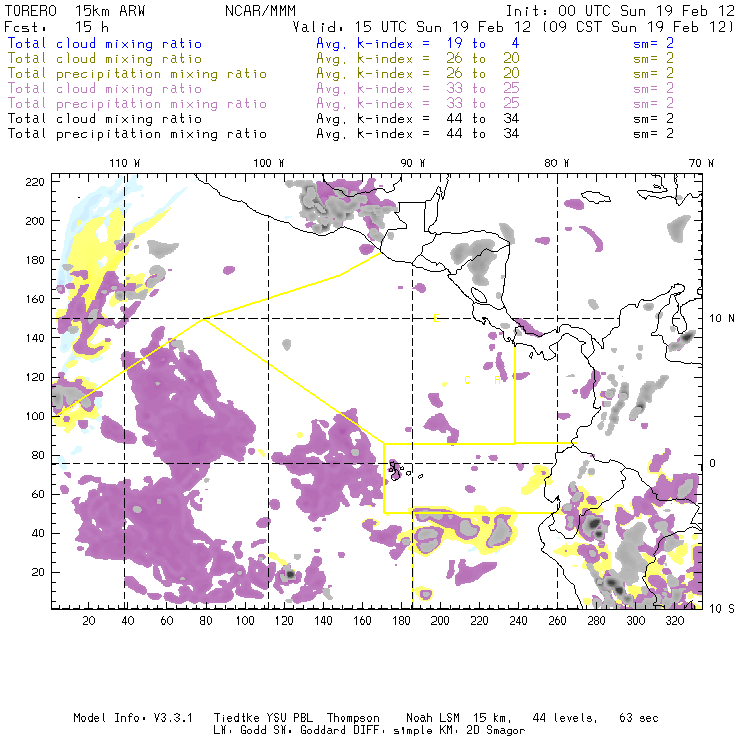Click the "LW: Godd" radiation text
Viewport: 740px width, 740px height.
tap(240, 731)
